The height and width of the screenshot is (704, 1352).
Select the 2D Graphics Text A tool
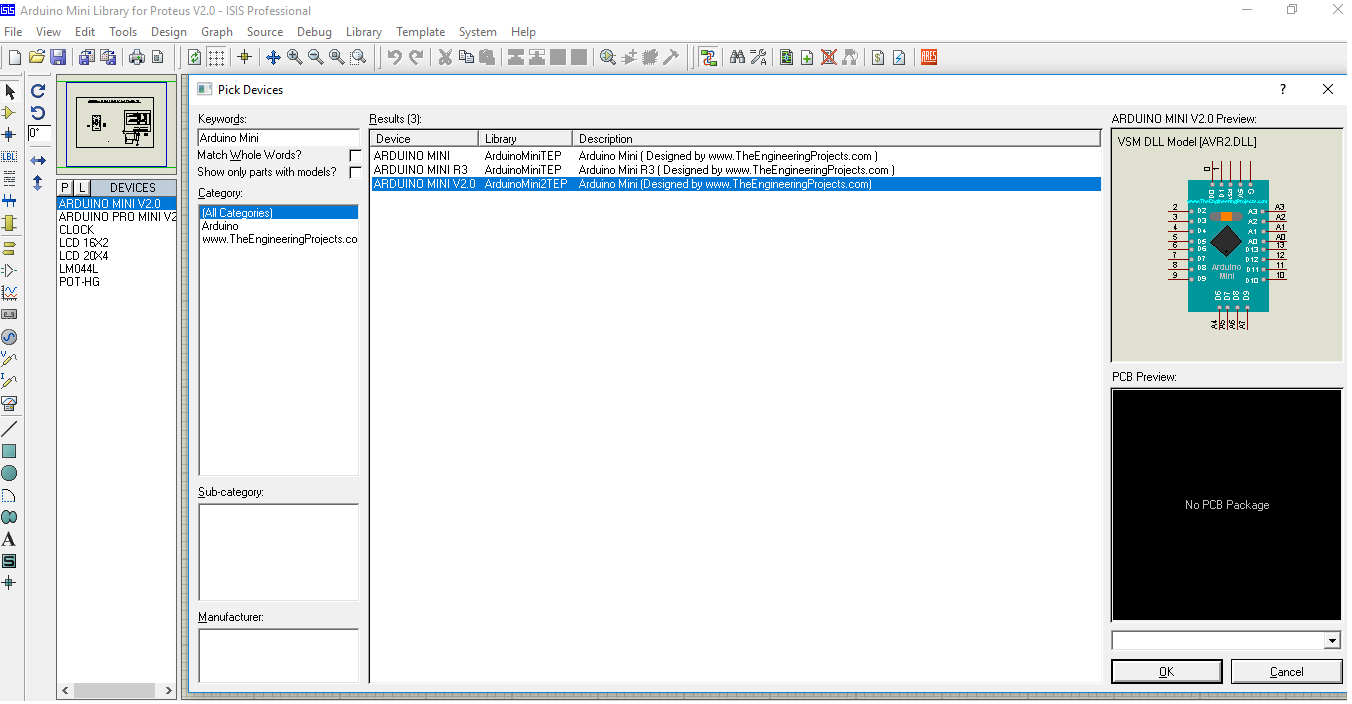pyautogui.click(x=10, y=539)
